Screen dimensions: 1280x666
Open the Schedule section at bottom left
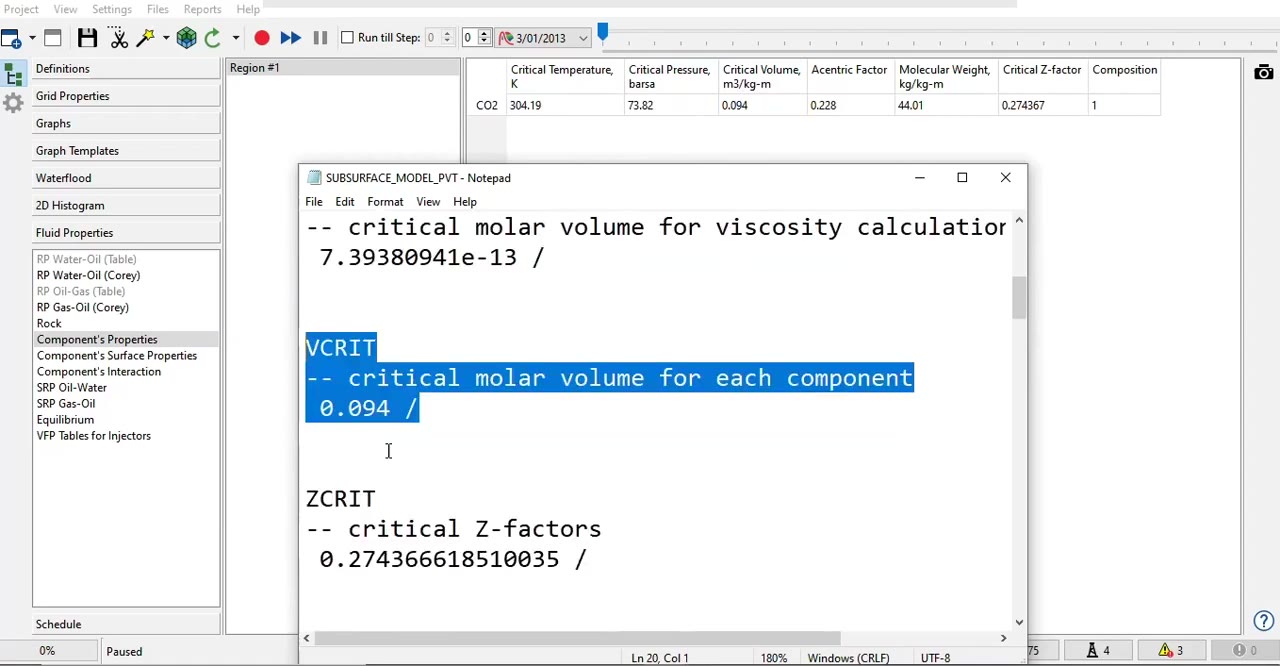click(58, 624)
